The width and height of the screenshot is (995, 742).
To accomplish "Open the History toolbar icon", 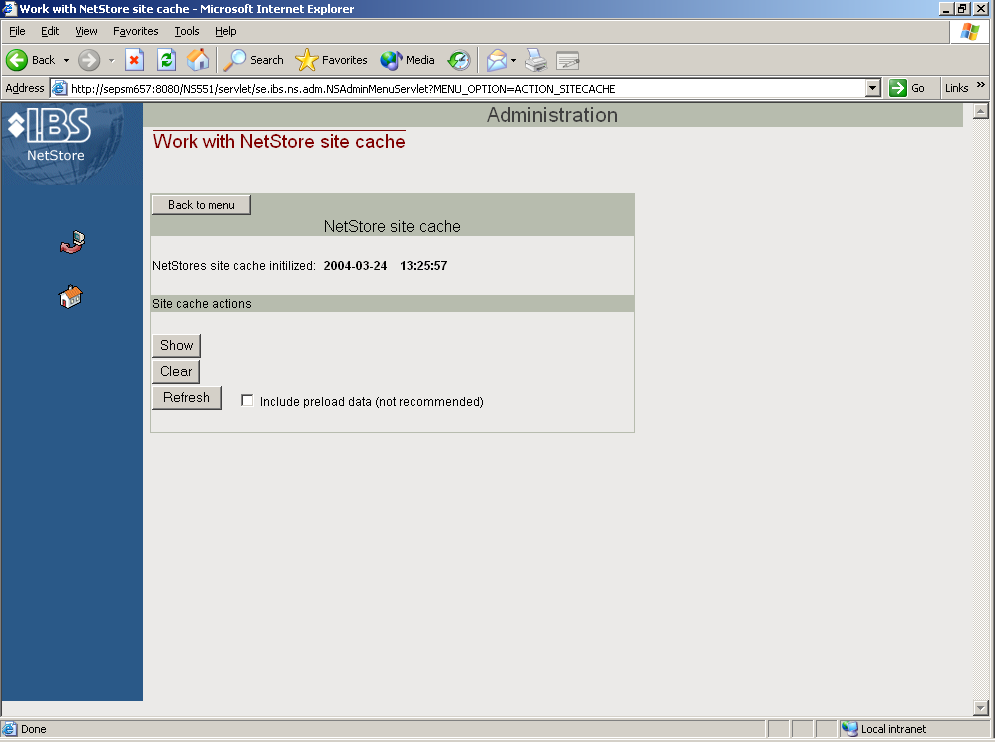I will [x=458, y=60].
